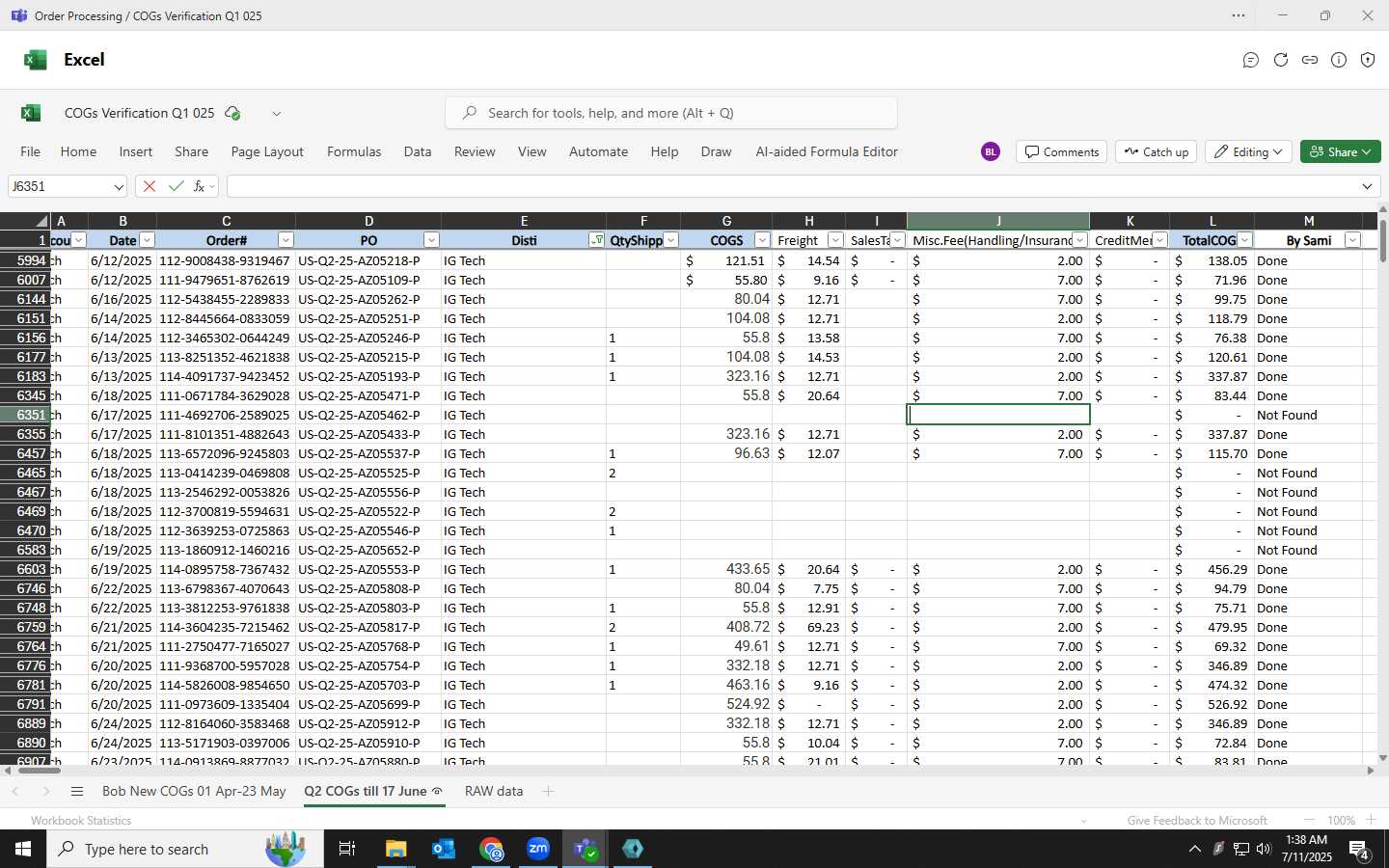Add a new sheet with plus icon
Screen dimensions: 1389x868
(x=548, y=791)
